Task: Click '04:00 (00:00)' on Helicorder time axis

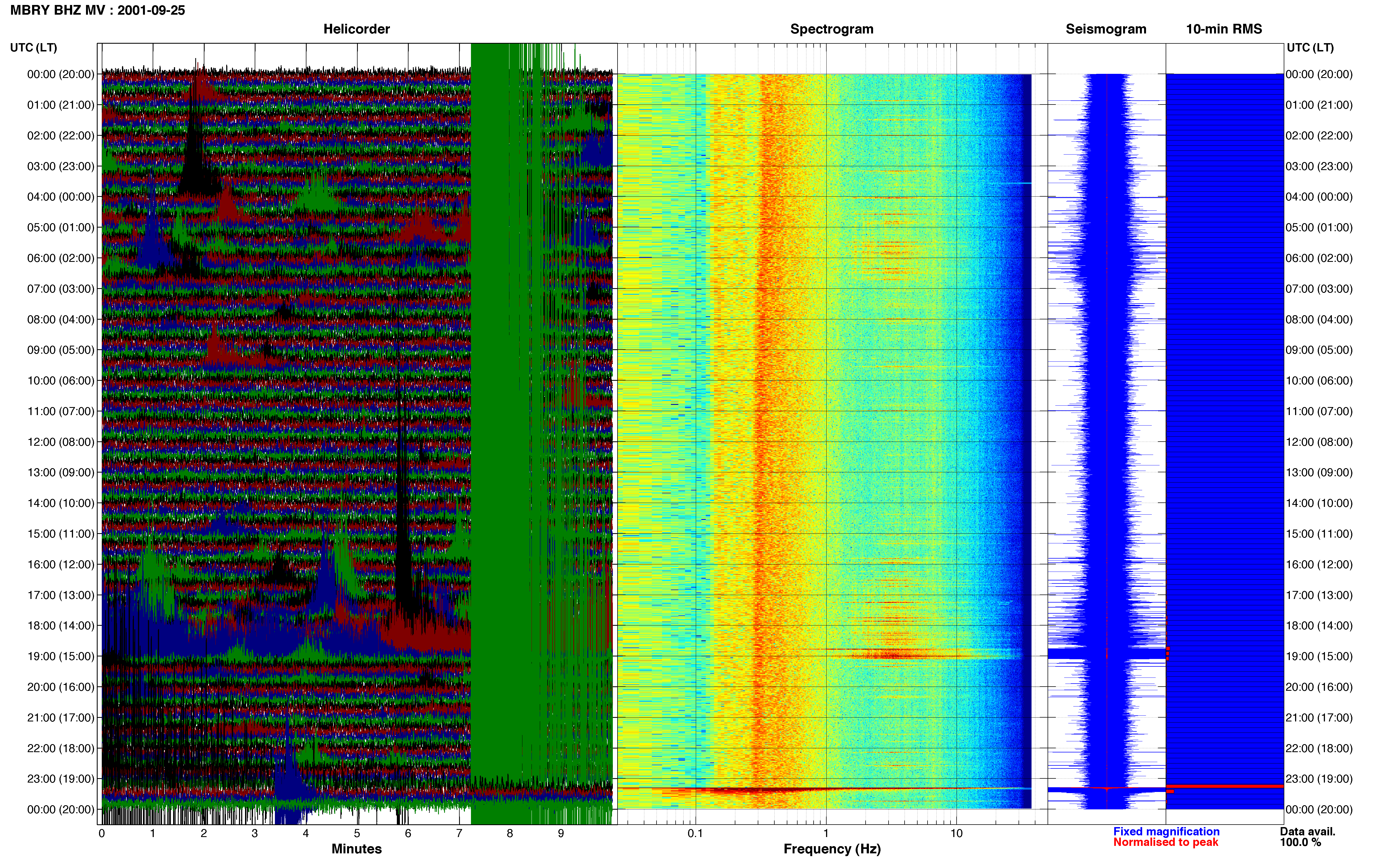Action: (61, 197)
